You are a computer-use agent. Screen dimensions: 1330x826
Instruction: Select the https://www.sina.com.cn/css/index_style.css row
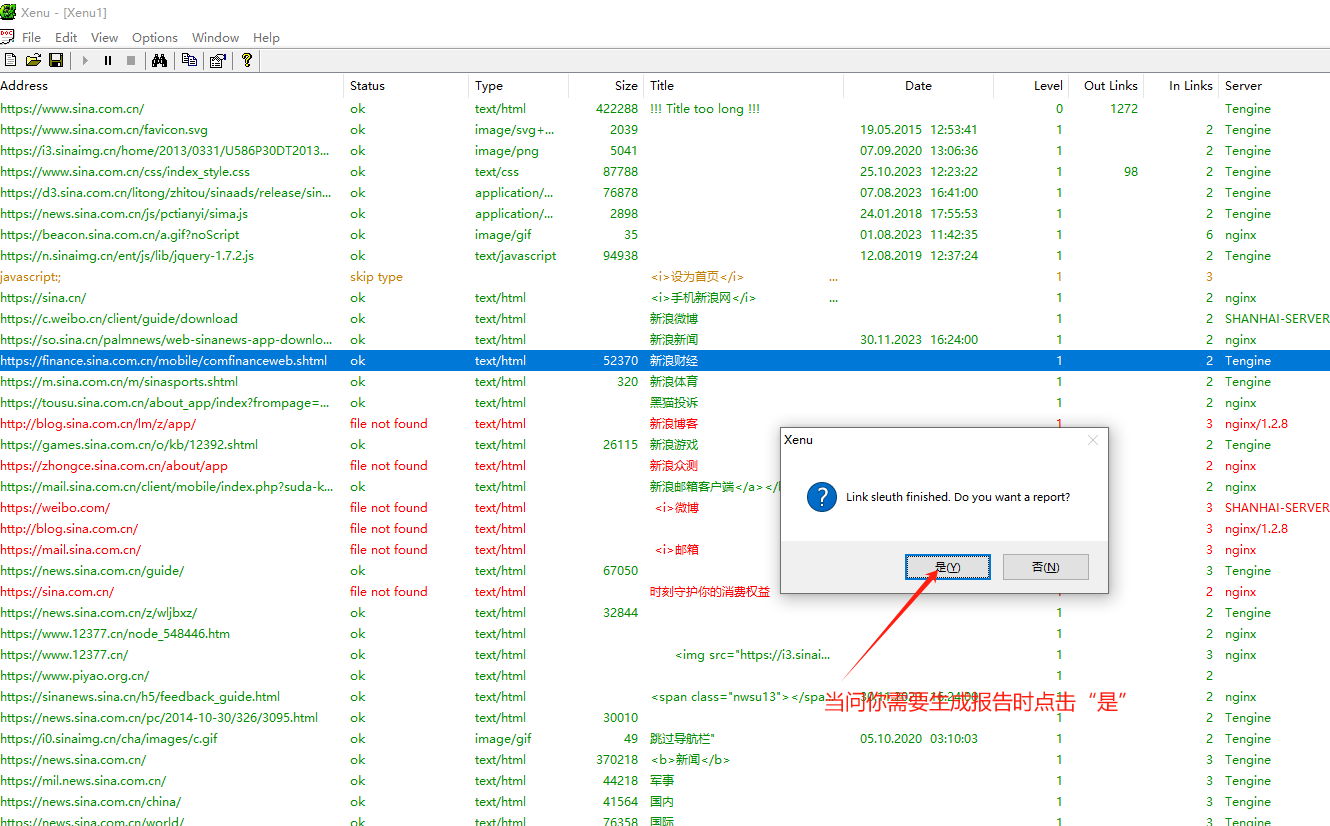pos(665,172)
